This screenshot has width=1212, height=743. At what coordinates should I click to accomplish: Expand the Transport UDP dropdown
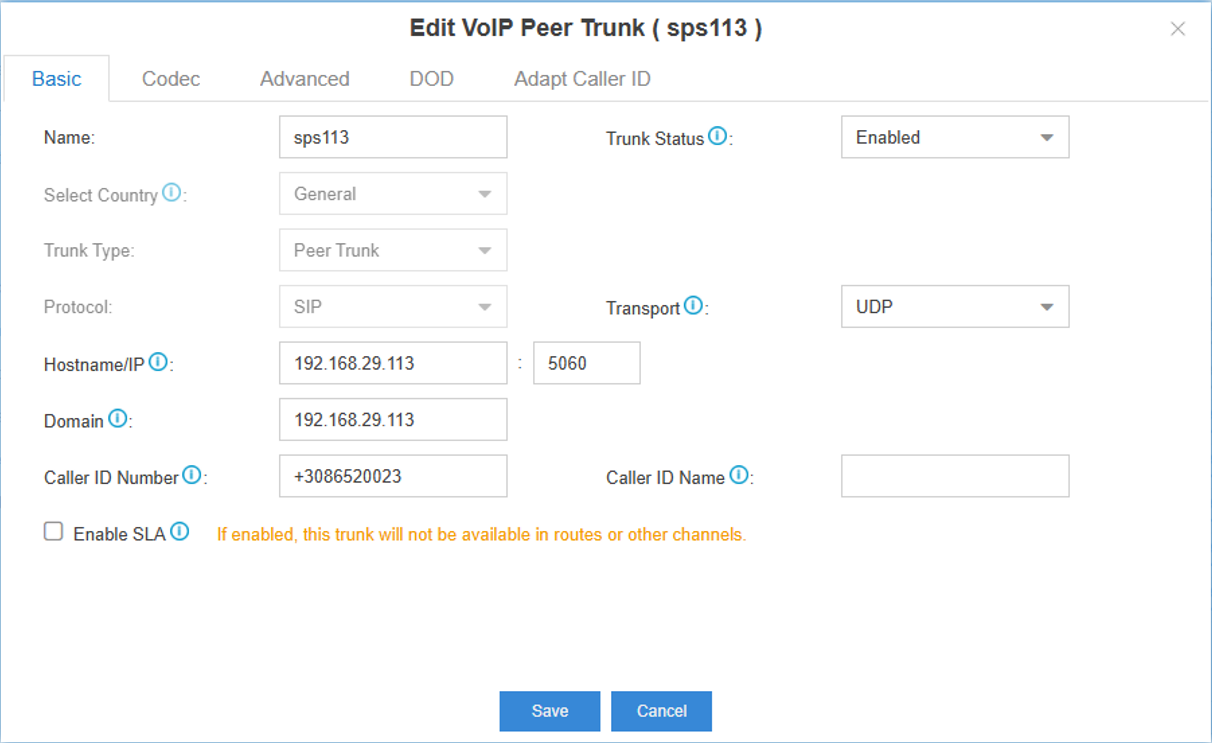955,307
